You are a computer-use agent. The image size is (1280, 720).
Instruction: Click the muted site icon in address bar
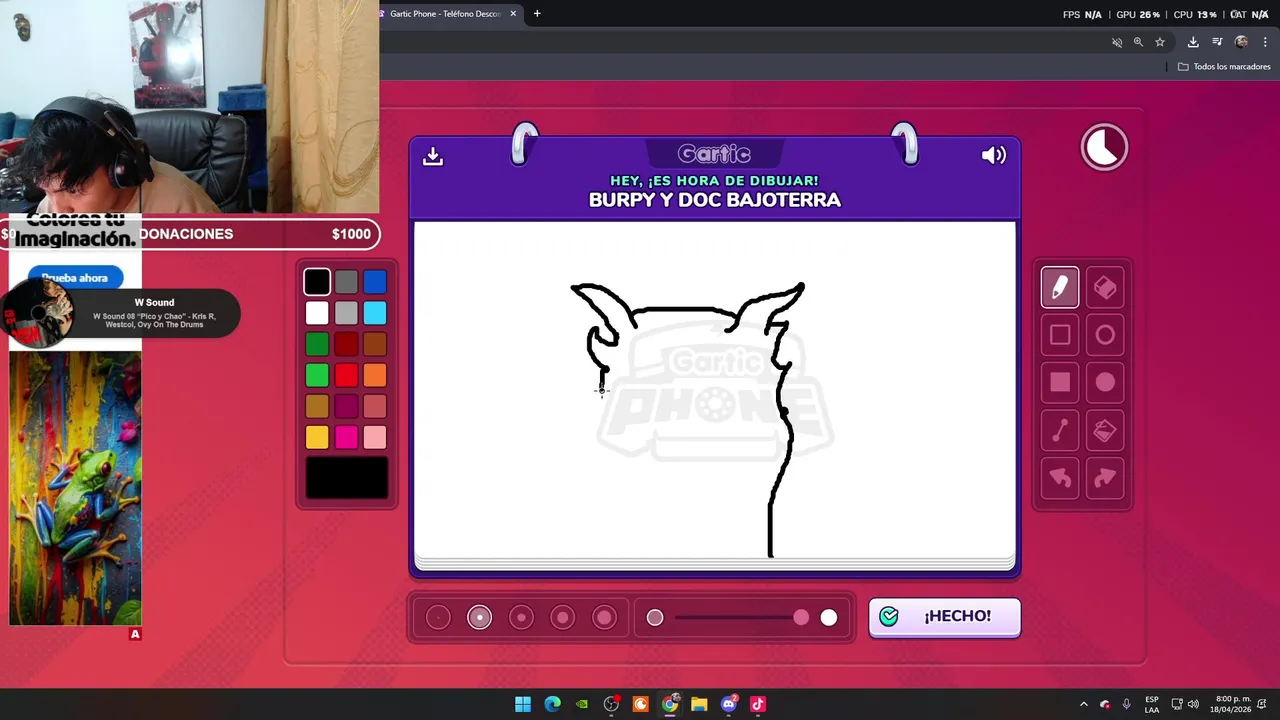click(x=1117, y=42)
